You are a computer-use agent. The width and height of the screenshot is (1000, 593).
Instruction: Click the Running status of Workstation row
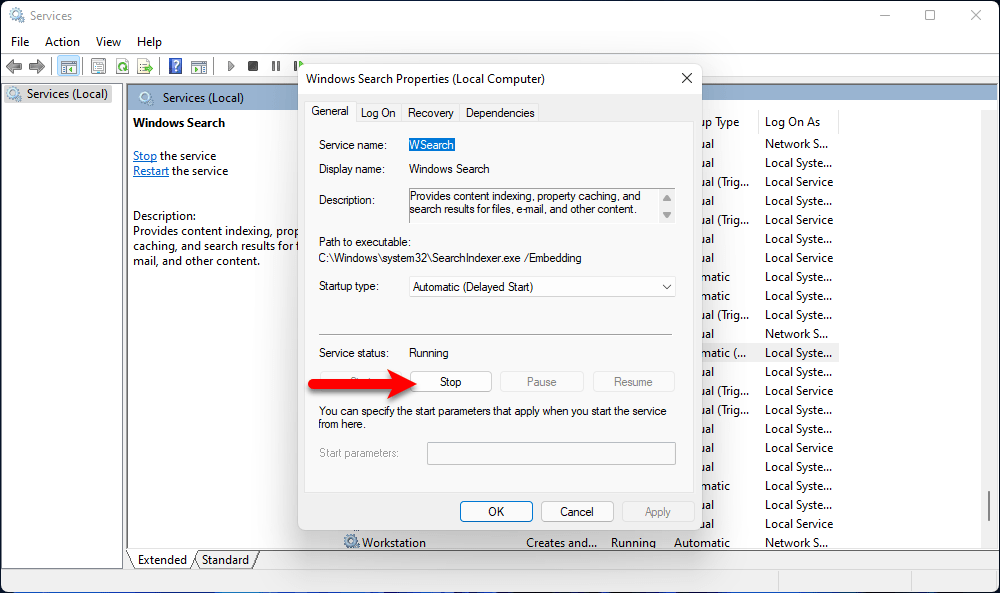[x=633, y=543]
